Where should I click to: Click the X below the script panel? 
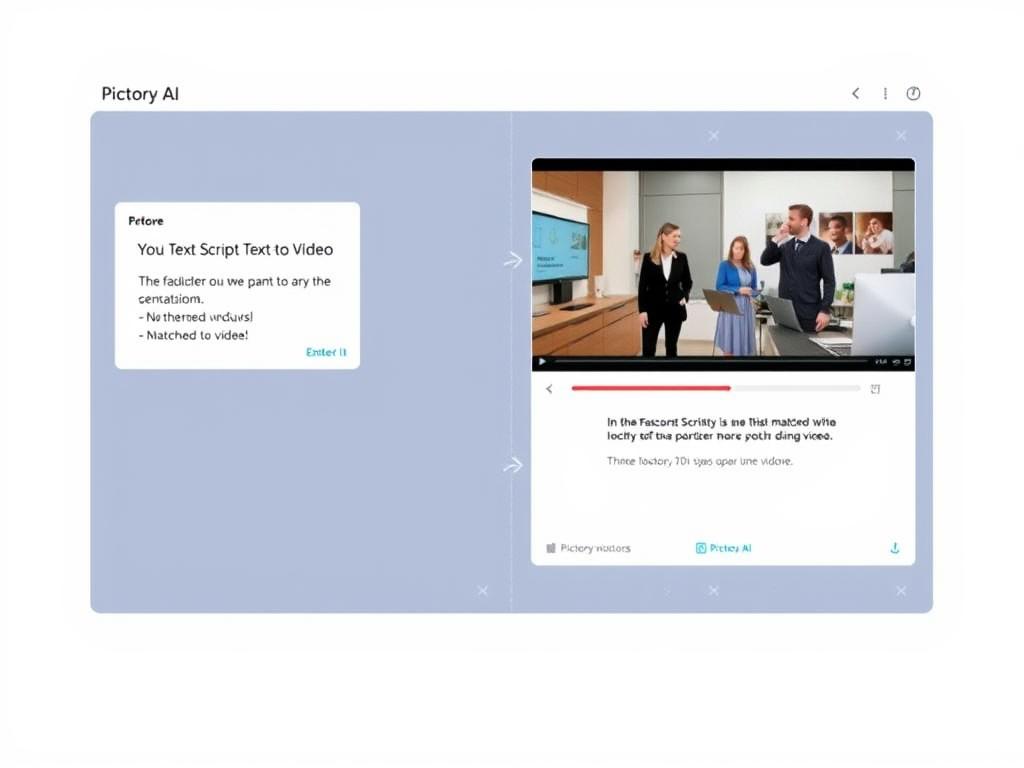pos(481,591)
